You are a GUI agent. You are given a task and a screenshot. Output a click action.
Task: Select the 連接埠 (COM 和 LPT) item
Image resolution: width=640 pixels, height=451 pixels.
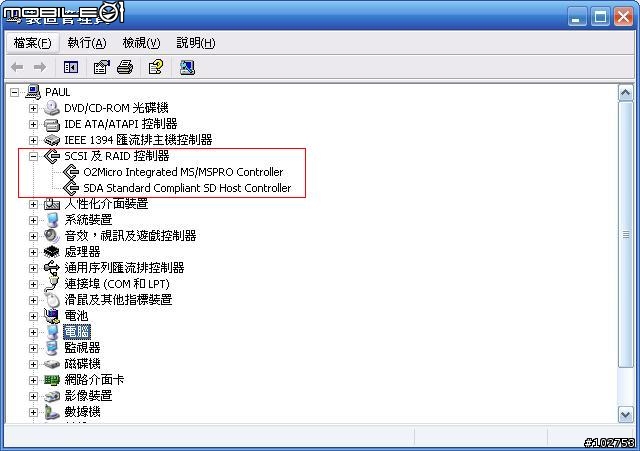coord(117,284)
